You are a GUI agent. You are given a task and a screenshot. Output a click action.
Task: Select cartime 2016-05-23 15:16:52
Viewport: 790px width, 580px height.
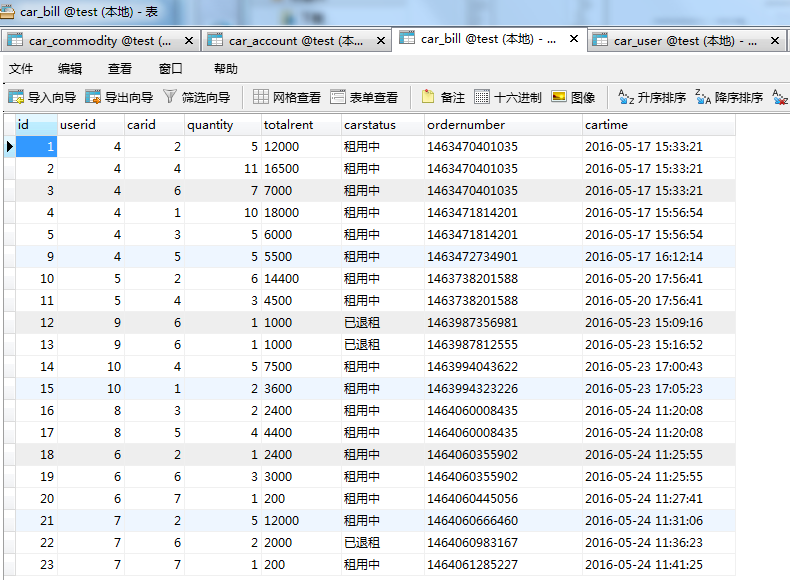pyautogui.click(x=659, y=345)
